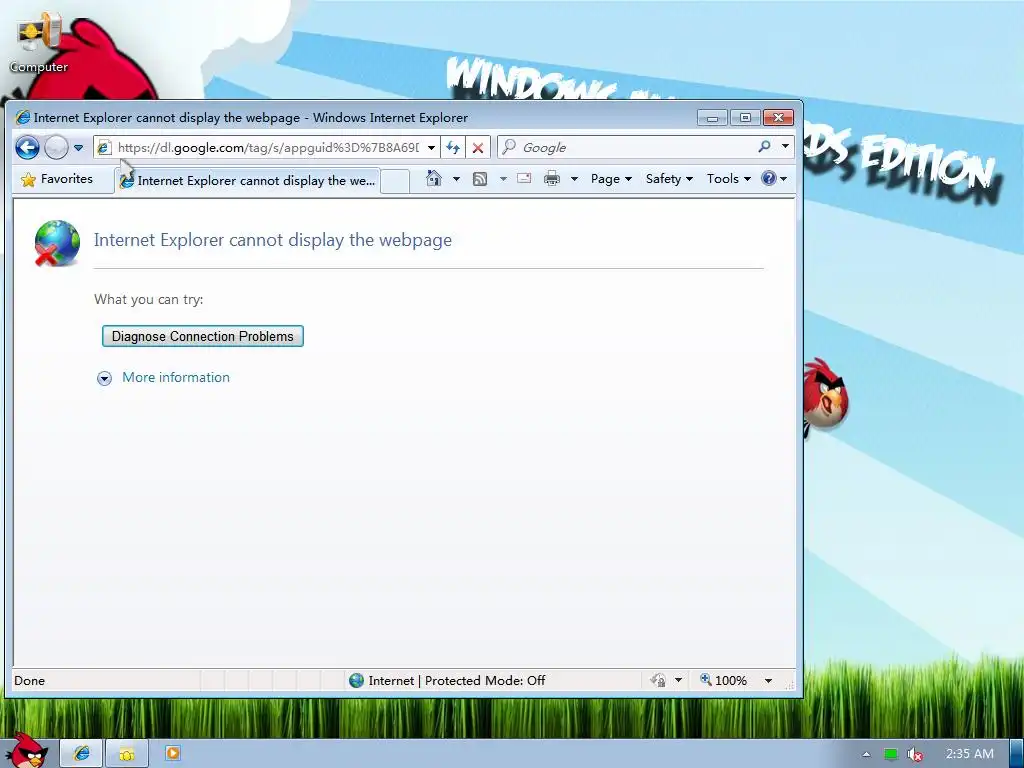1024x768 pixels.
Task: Open the Favorites panel
Action: click(x=57, y=179)
